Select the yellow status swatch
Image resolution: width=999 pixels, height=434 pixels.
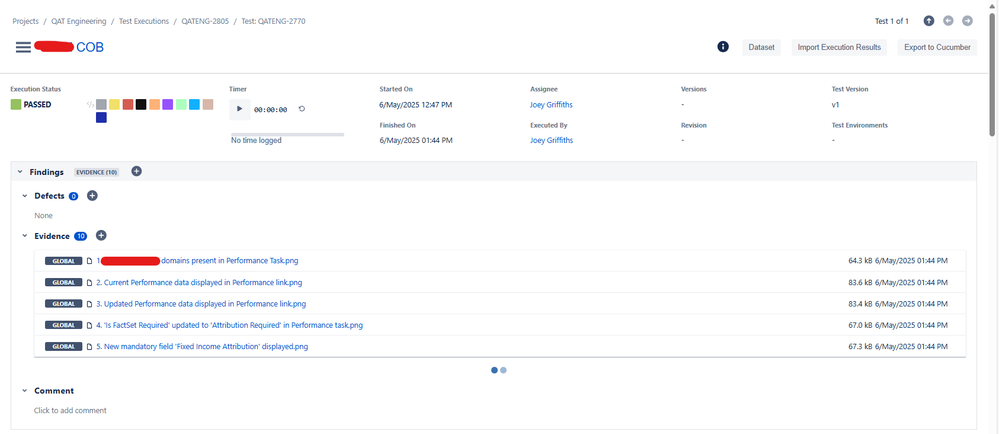(114, 104)
